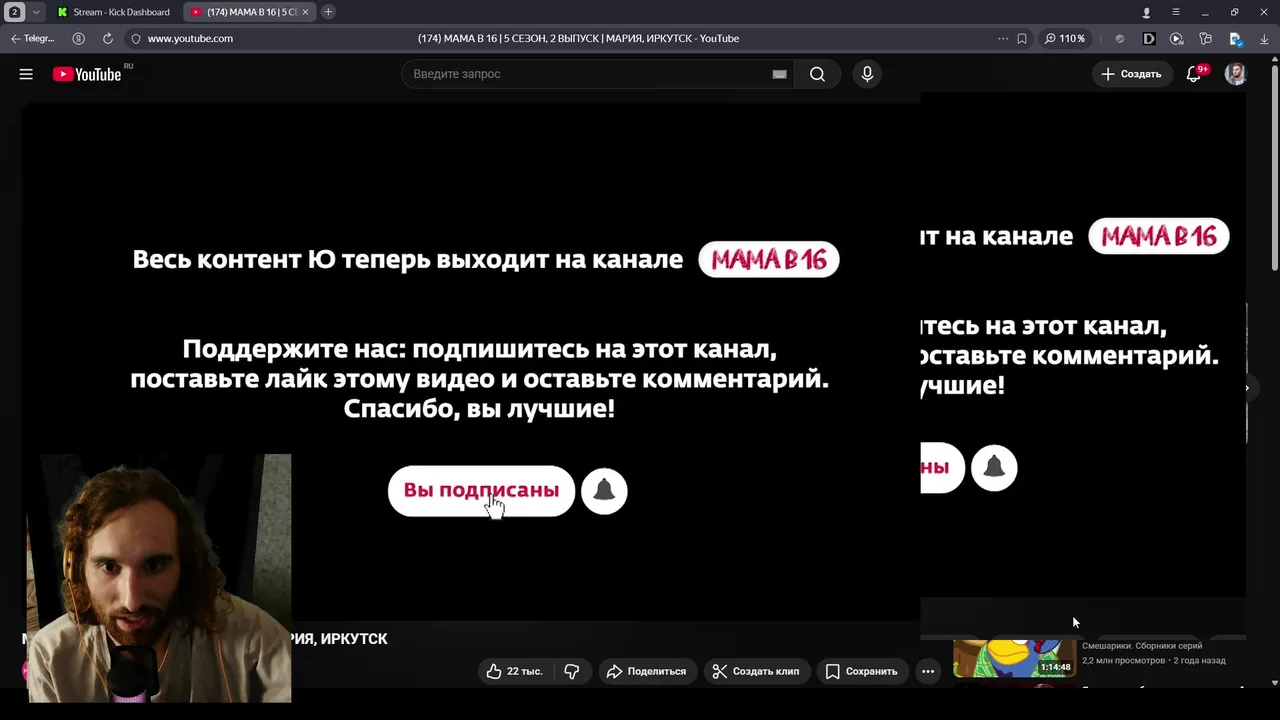The height and width of the screenshot is (720, 1280).
Task: Open the account avatar menu
Action: coord(1236,74)
